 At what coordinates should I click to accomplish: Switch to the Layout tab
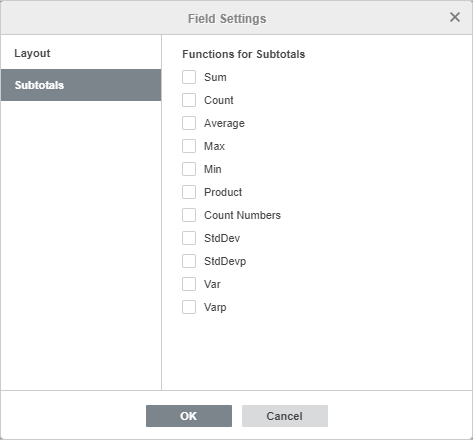[81, 53]
